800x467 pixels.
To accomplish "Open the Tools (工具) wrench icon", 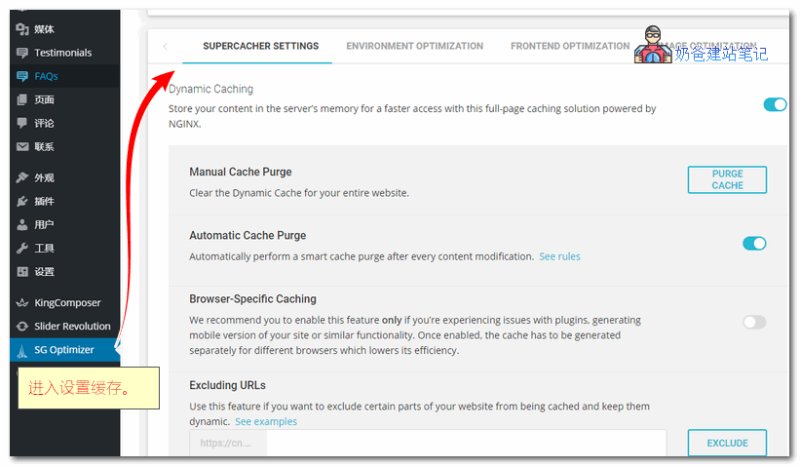I will (x=22, y=248).
